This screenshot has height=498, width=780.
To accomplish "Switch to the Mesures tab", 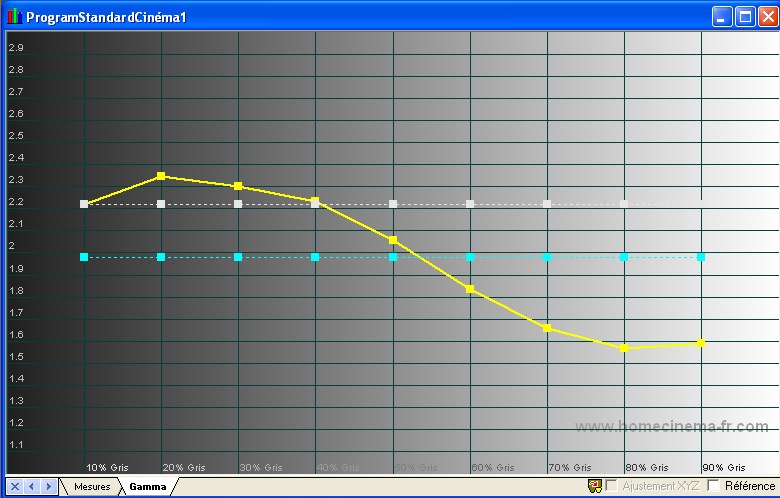I will pyautogui.click(x=92, y=486).
